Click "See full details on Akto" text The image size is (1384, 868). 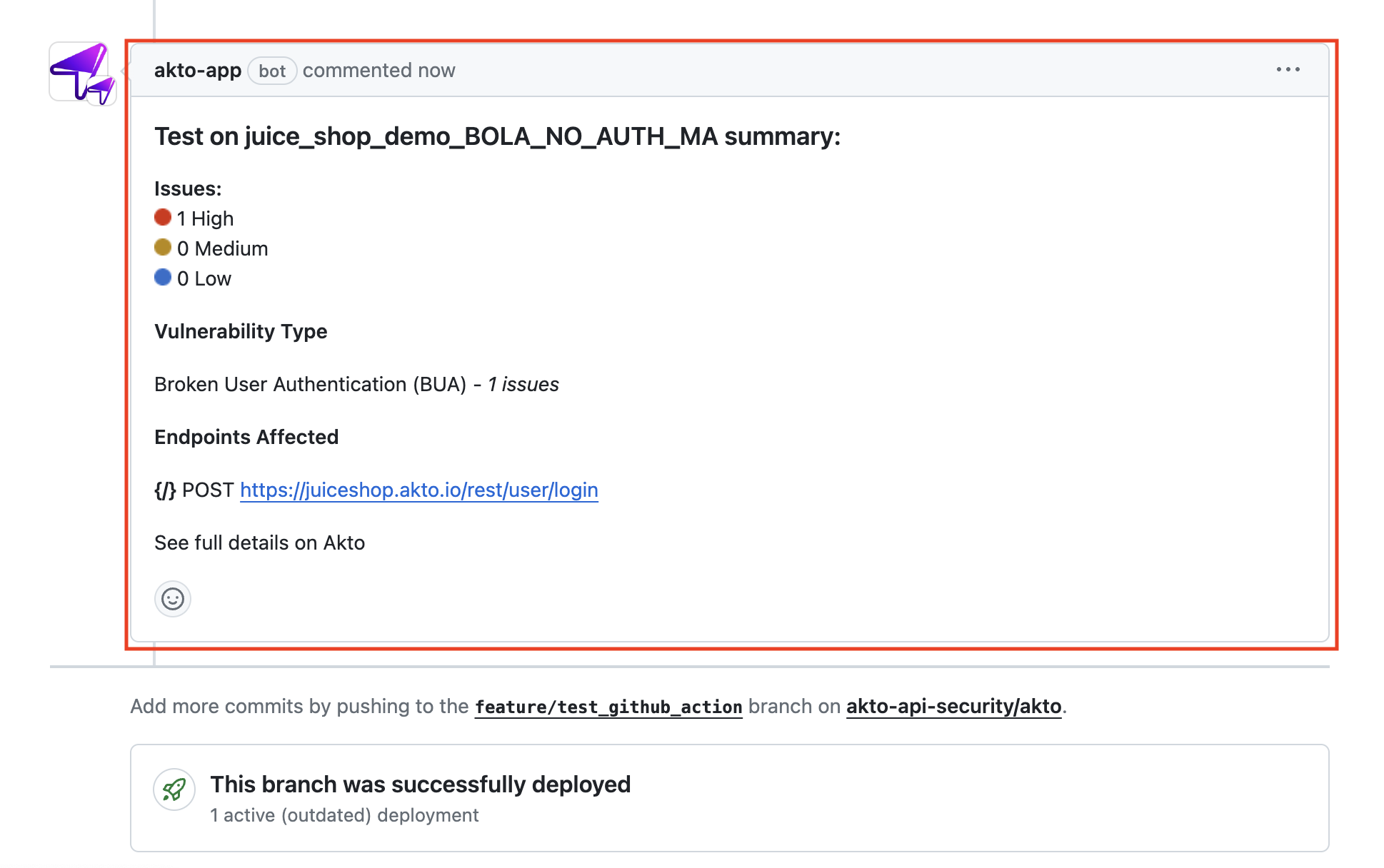259,543
